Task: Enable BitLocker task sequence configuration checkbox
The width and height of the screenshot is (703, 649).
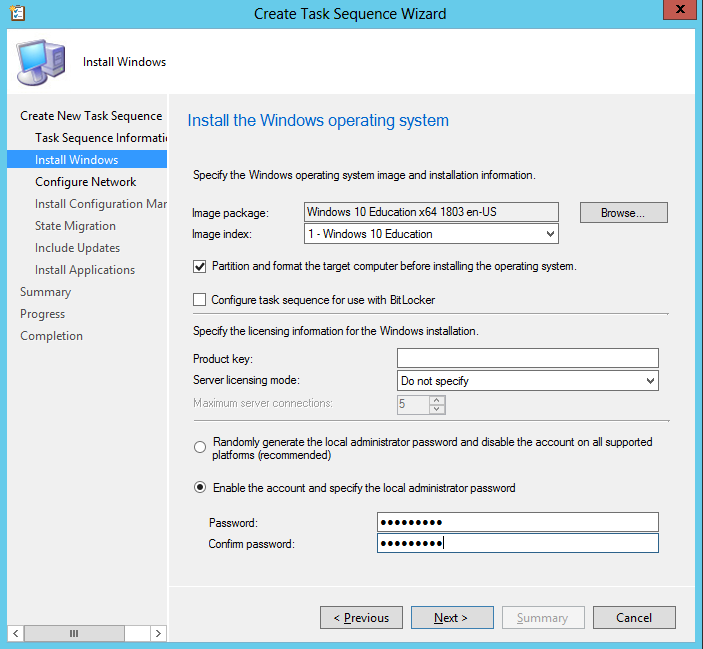Action: (200, 299)
